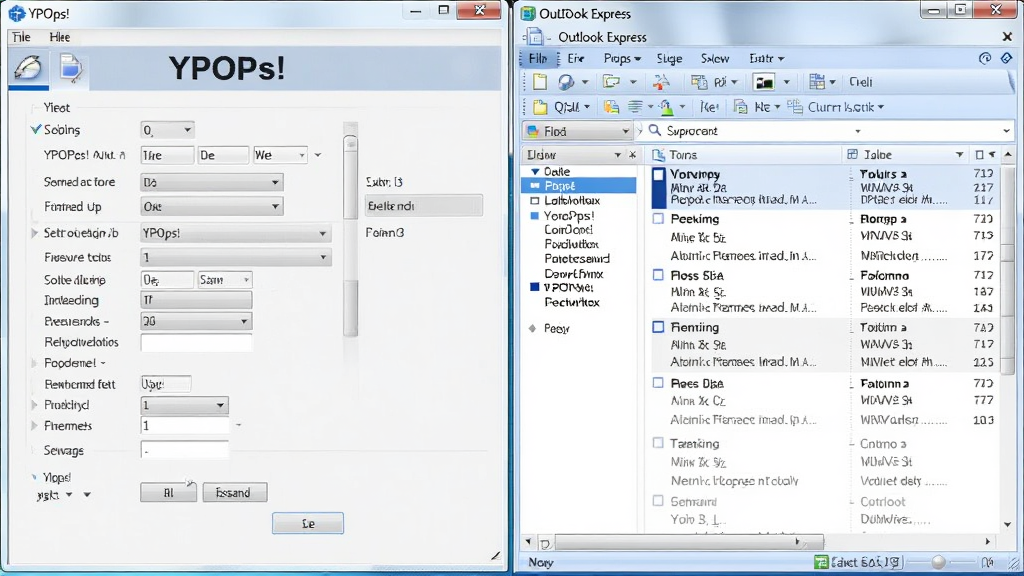Screen dimensions: 1024x576
Task: Check the Vorvimpy message checkbox
Action: pos(658,174)
